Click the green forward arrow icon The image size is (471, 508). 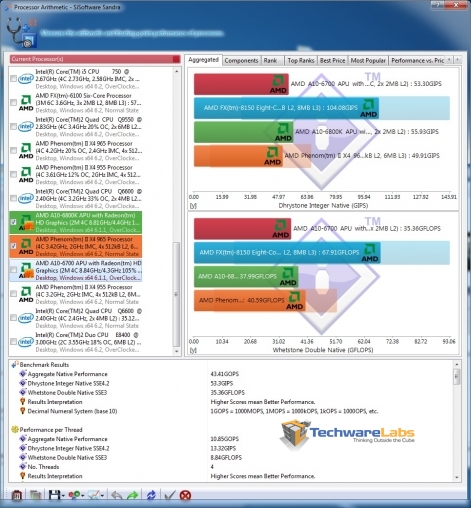pyautogui.click(x=133, y=495)
